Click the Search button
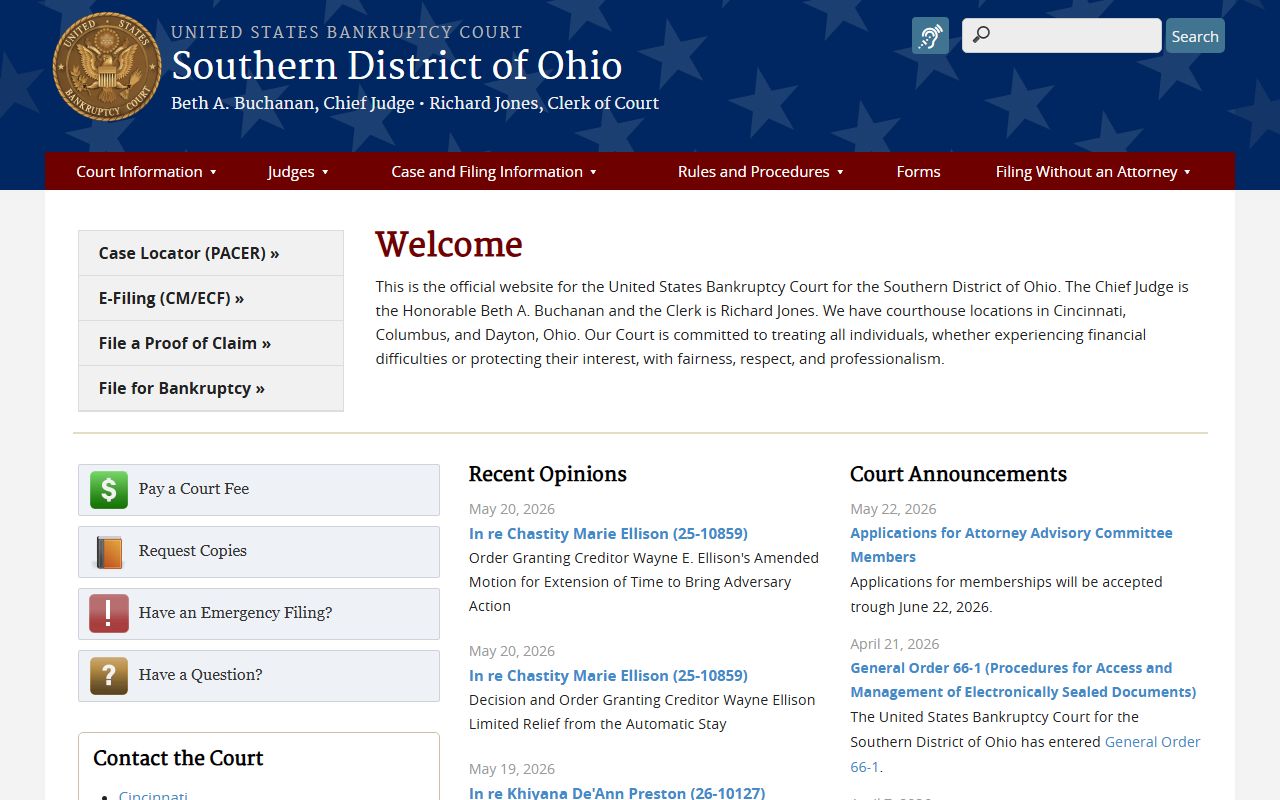1280x800 pixels. pos(1195,36)
